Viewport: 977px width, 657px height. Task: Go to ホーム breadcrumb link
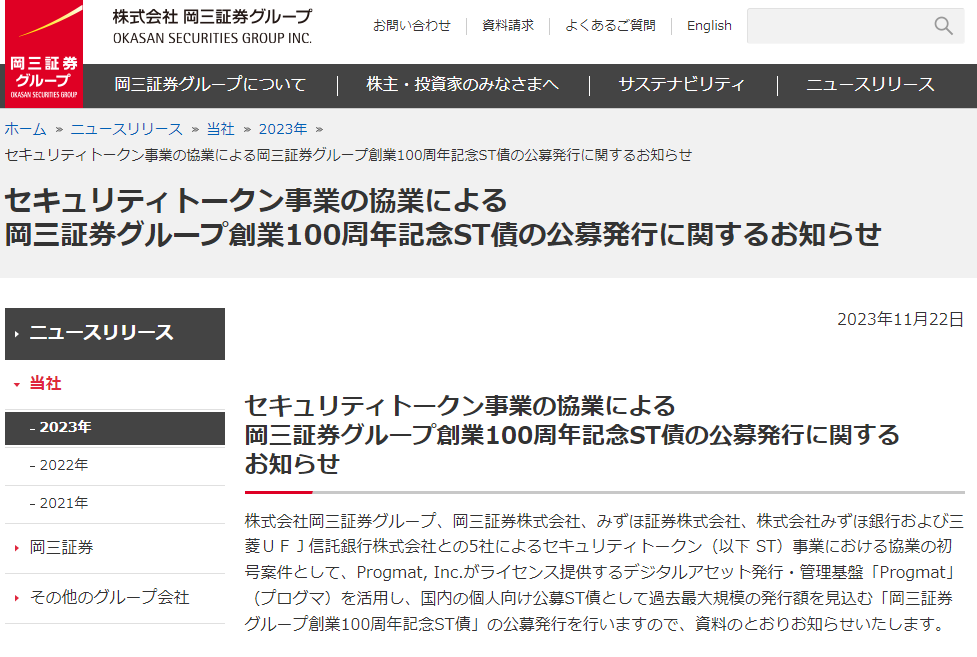pyautogui.click(x=26, y=129)
